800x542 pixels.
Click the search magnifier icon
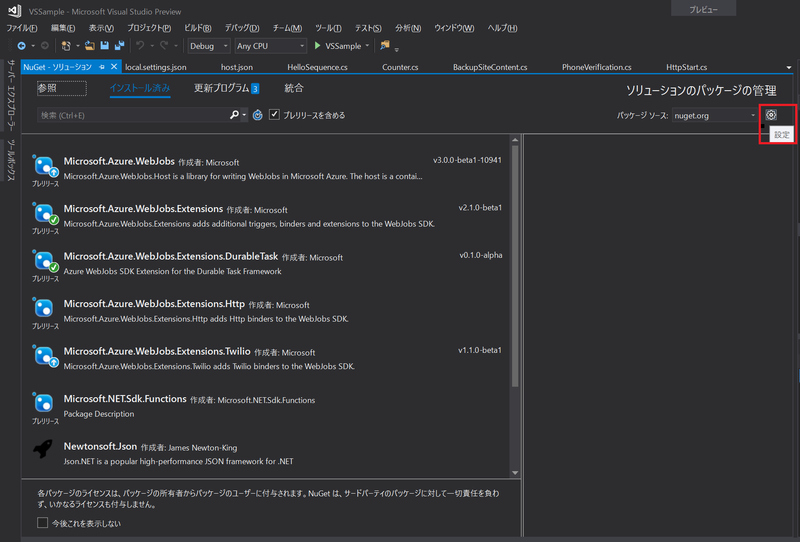click(x=234, y=115)
